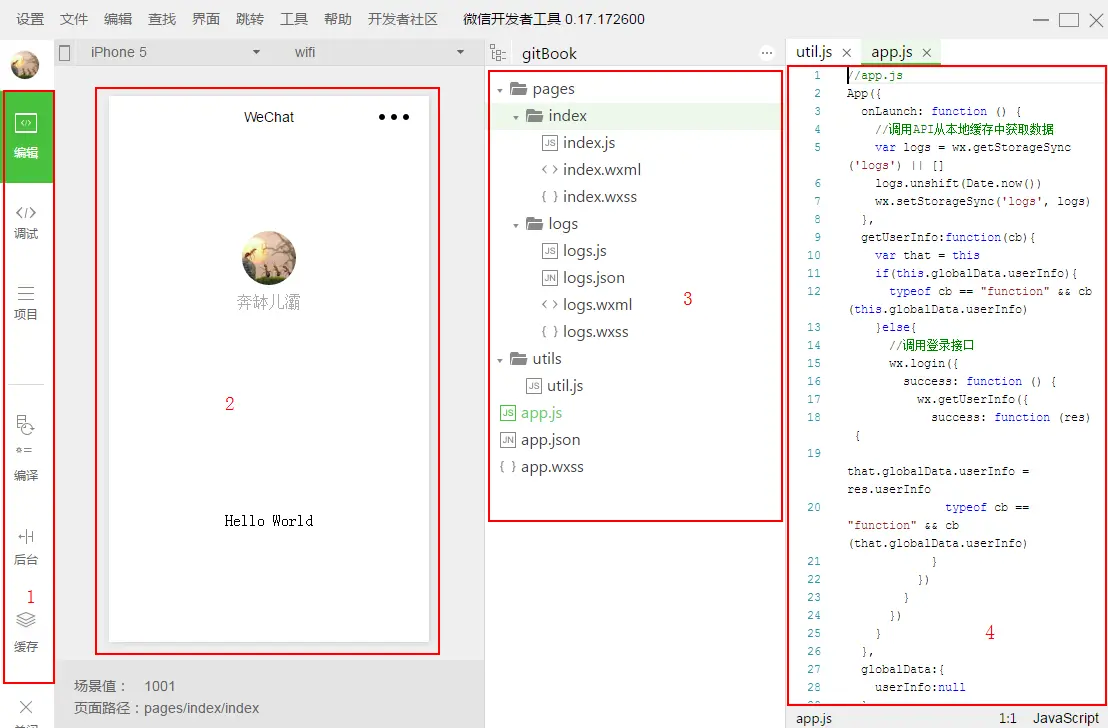Screen dimensions: 1108x728
Task: Switch to the app.js tab
Action: (892, 52)
